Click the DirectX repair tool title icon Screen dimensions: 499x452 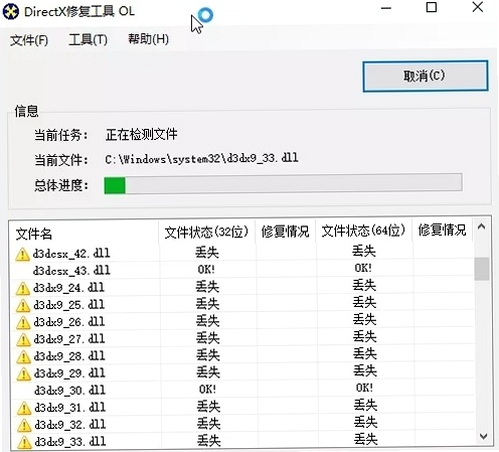click(11, 12)
